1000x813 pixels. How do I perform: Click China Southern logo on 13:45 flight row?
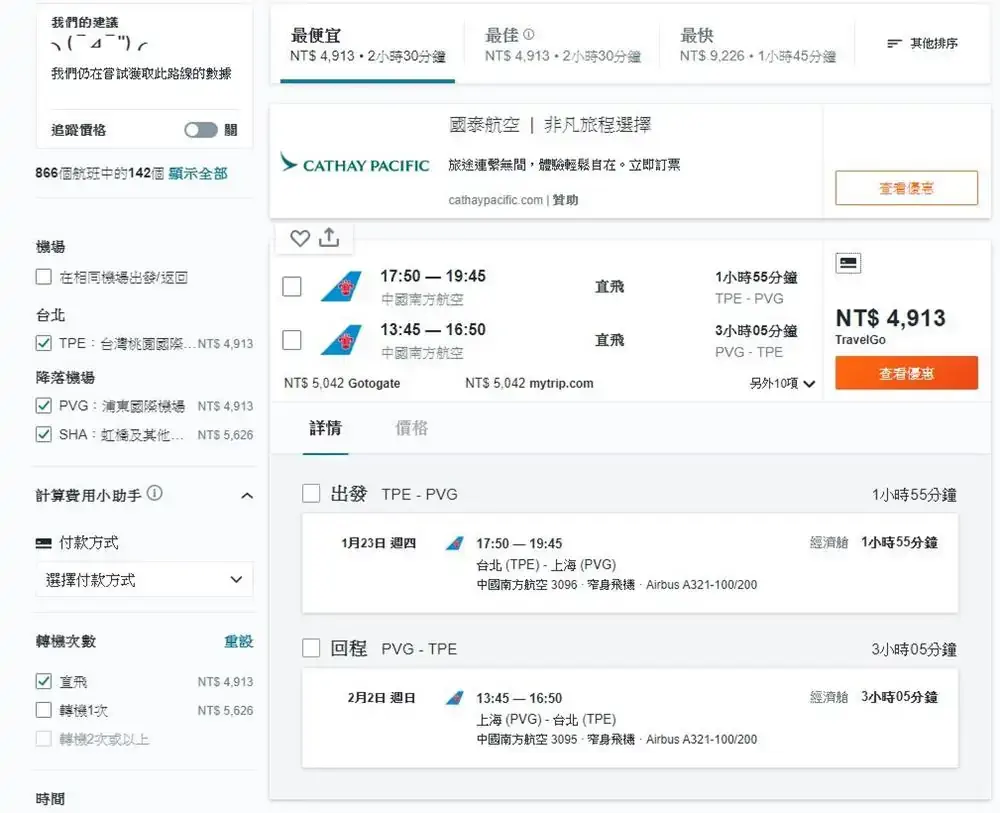(342, 340)
